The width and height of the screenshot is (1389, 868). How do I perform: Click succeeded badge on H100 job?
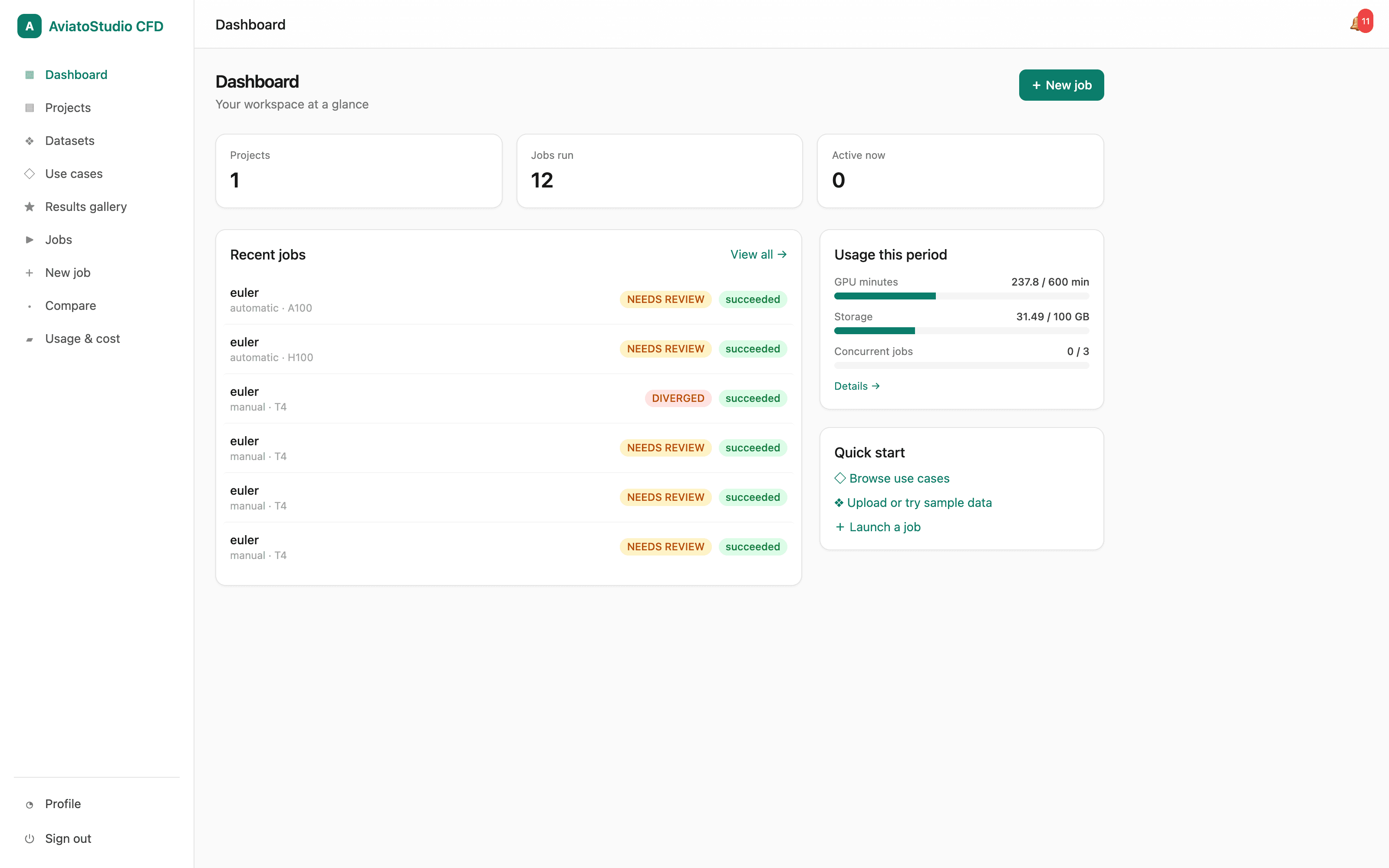(753, 349)
